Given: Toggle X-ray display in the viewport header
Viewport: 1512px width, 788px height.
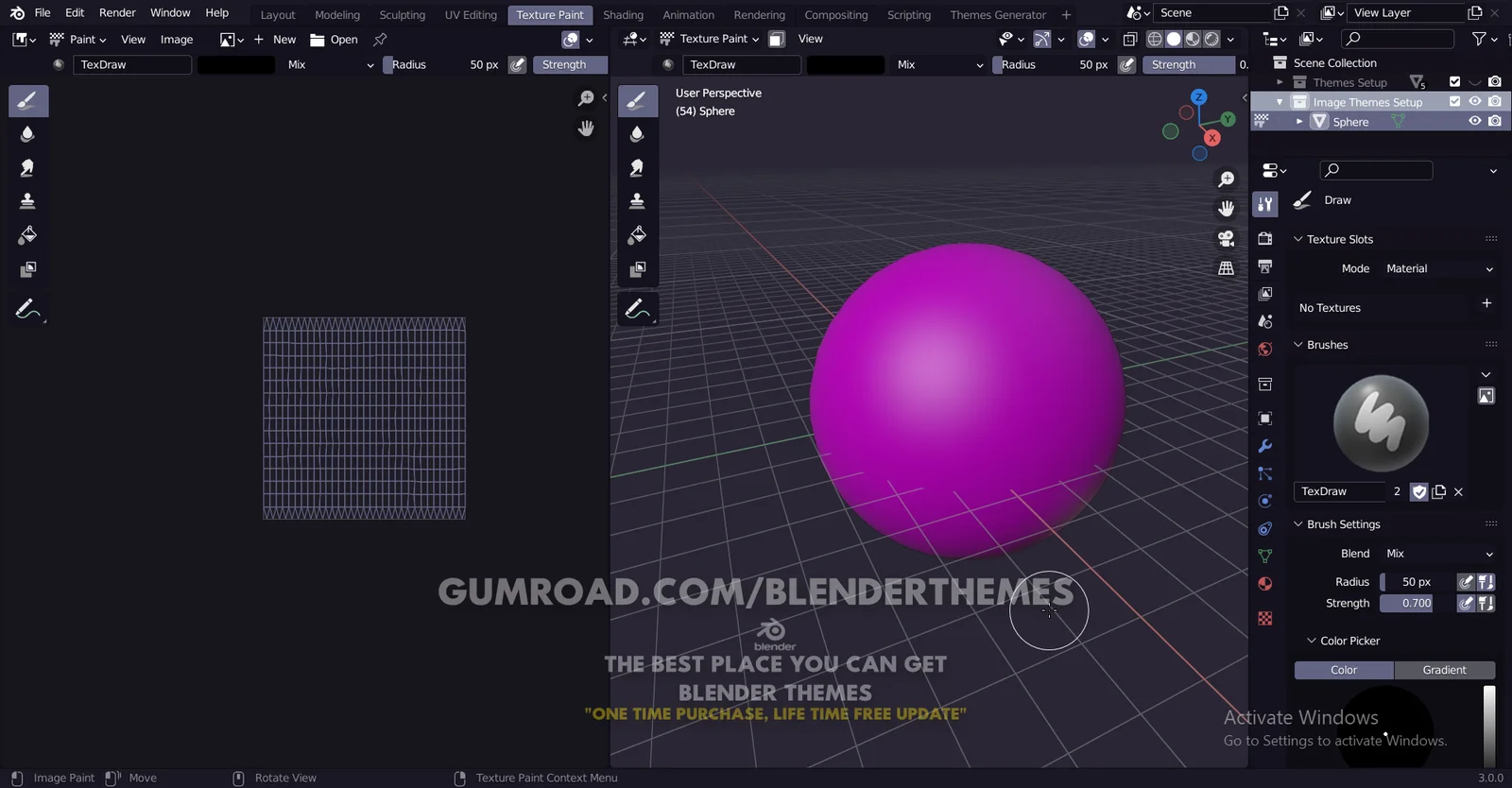Looking at the screenshot, I should coord(1130,39).
